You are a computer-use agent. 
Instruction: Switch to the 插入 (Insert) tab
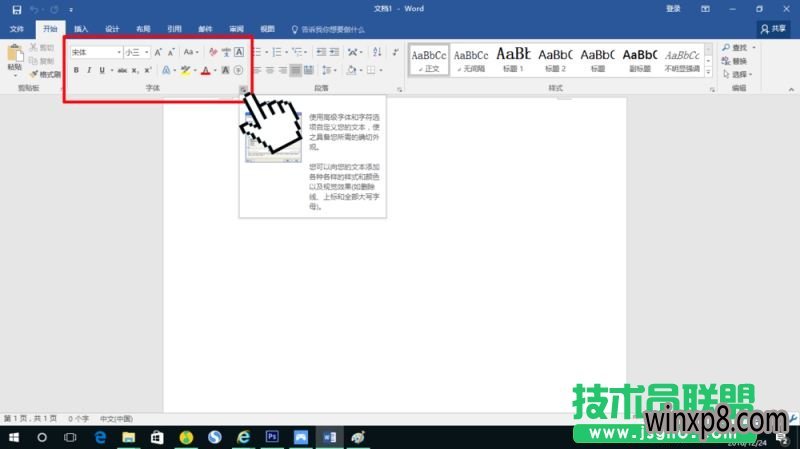(x=81, y=29)
